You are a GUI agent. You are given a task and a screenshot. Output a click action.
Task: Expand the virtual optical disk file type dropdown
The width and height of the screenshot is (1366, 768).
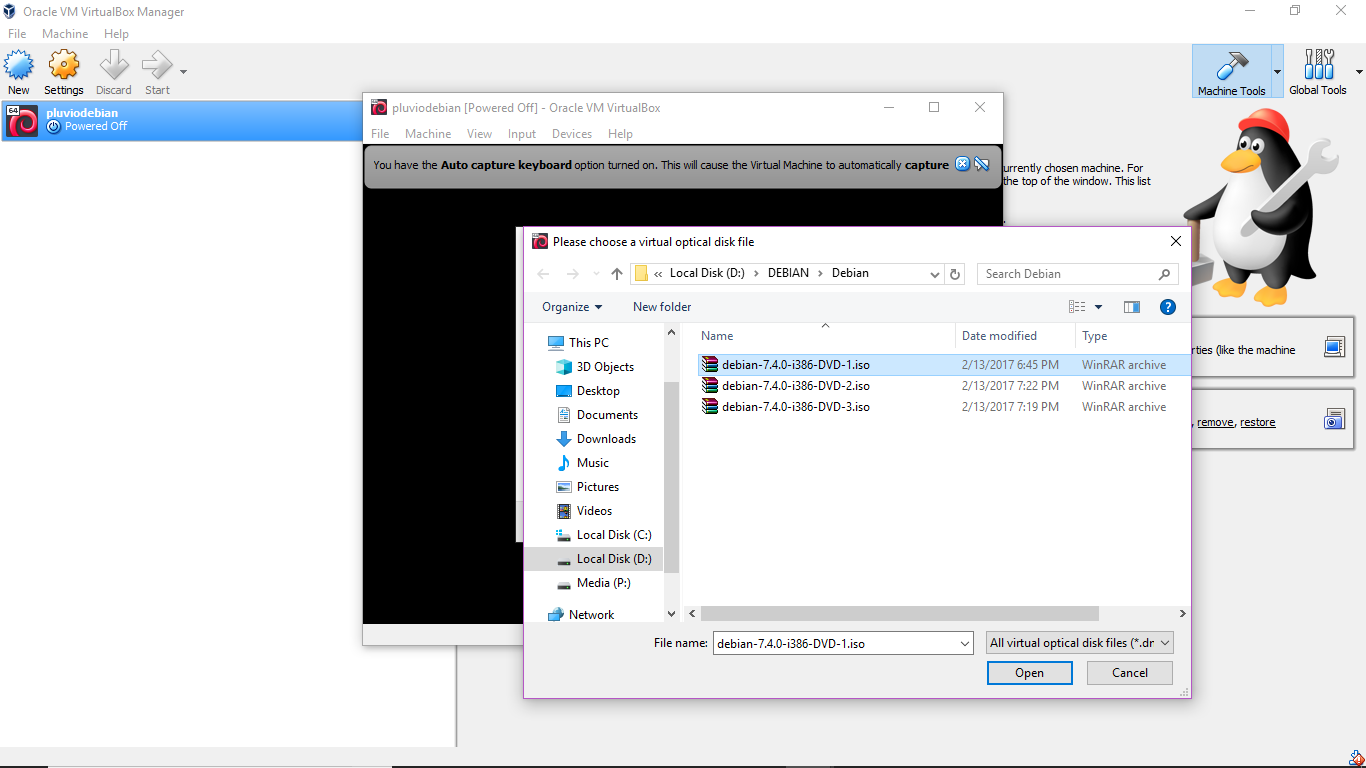1163,642
